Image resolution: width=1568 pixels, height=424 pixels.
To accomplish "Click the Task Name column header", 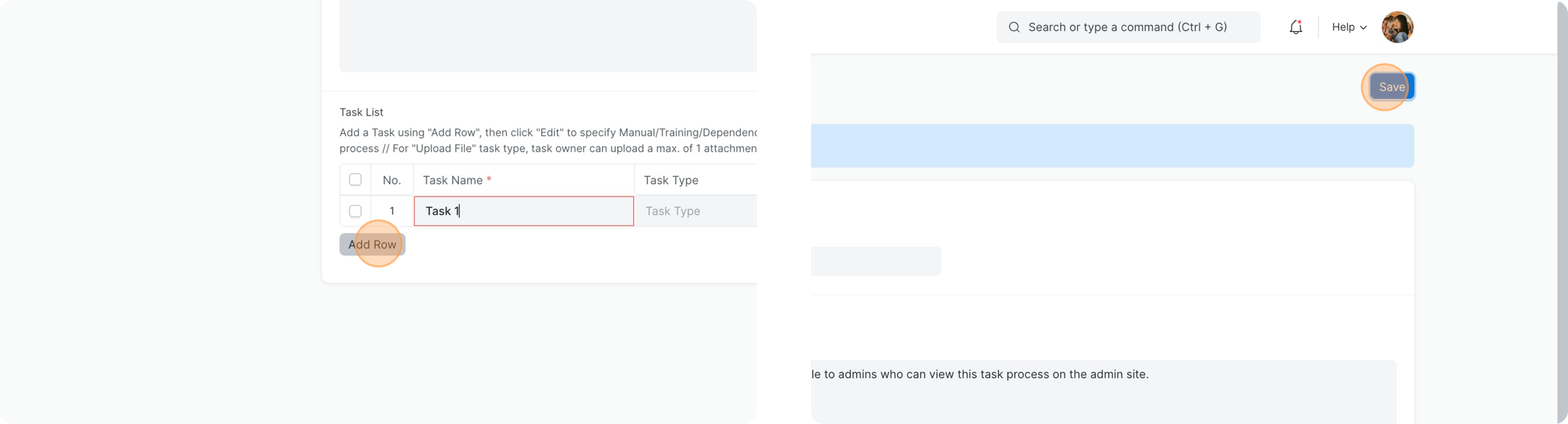I will tap(523, 180).
